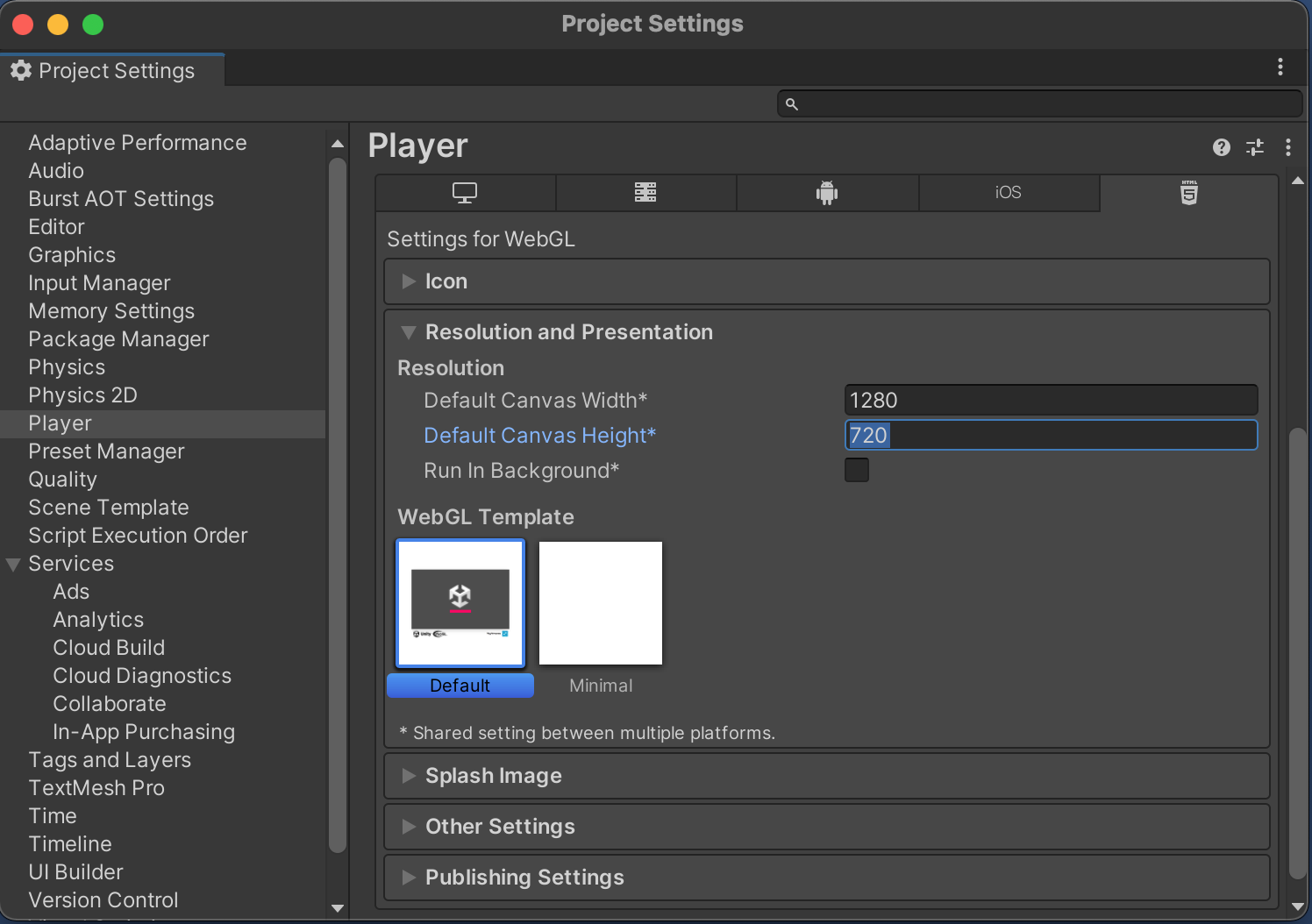Select the Minimal WebGL template thumbnail
This screenshot has height=924, width=1312.
click(x=601, y=603)
